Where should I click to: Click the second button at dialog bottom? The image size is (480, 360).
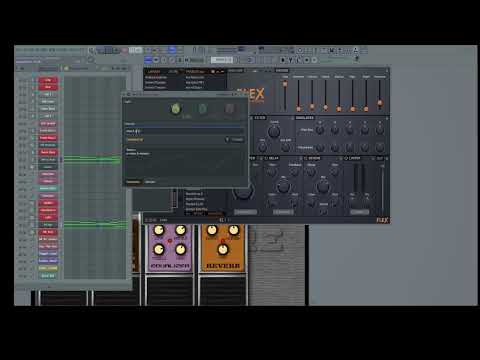coord(150,182)
